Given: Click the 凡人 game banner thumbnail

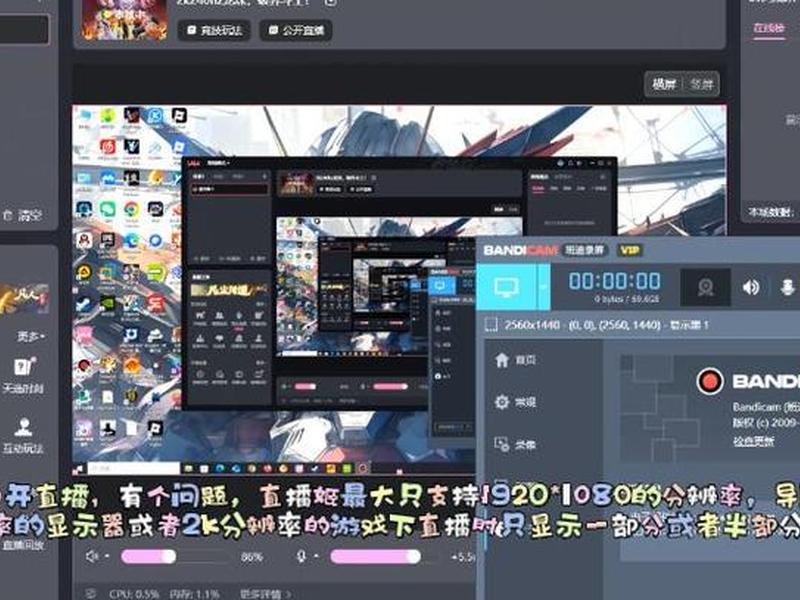Looking at the screenshot, I should click(x=24, y=299).
